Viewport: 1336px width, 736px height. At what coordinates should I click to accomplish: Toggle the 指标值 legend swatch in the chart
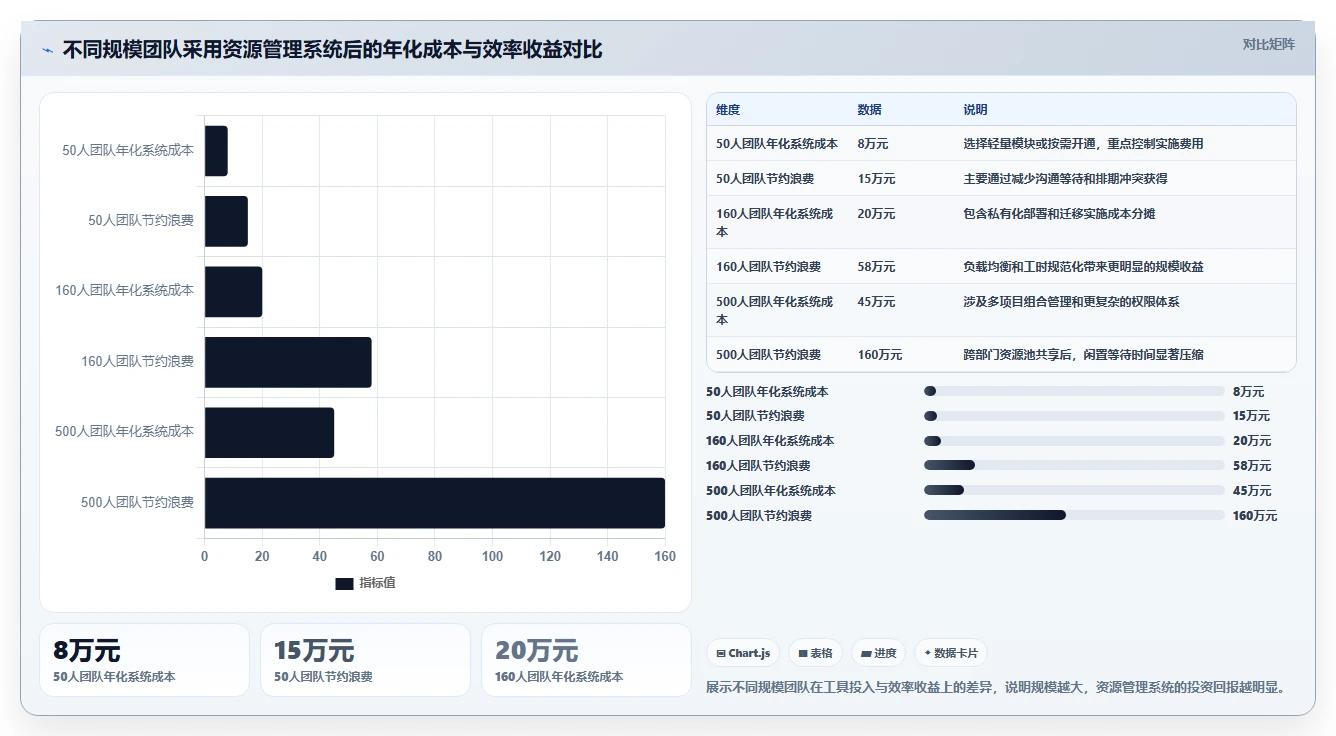coord(344,583)
